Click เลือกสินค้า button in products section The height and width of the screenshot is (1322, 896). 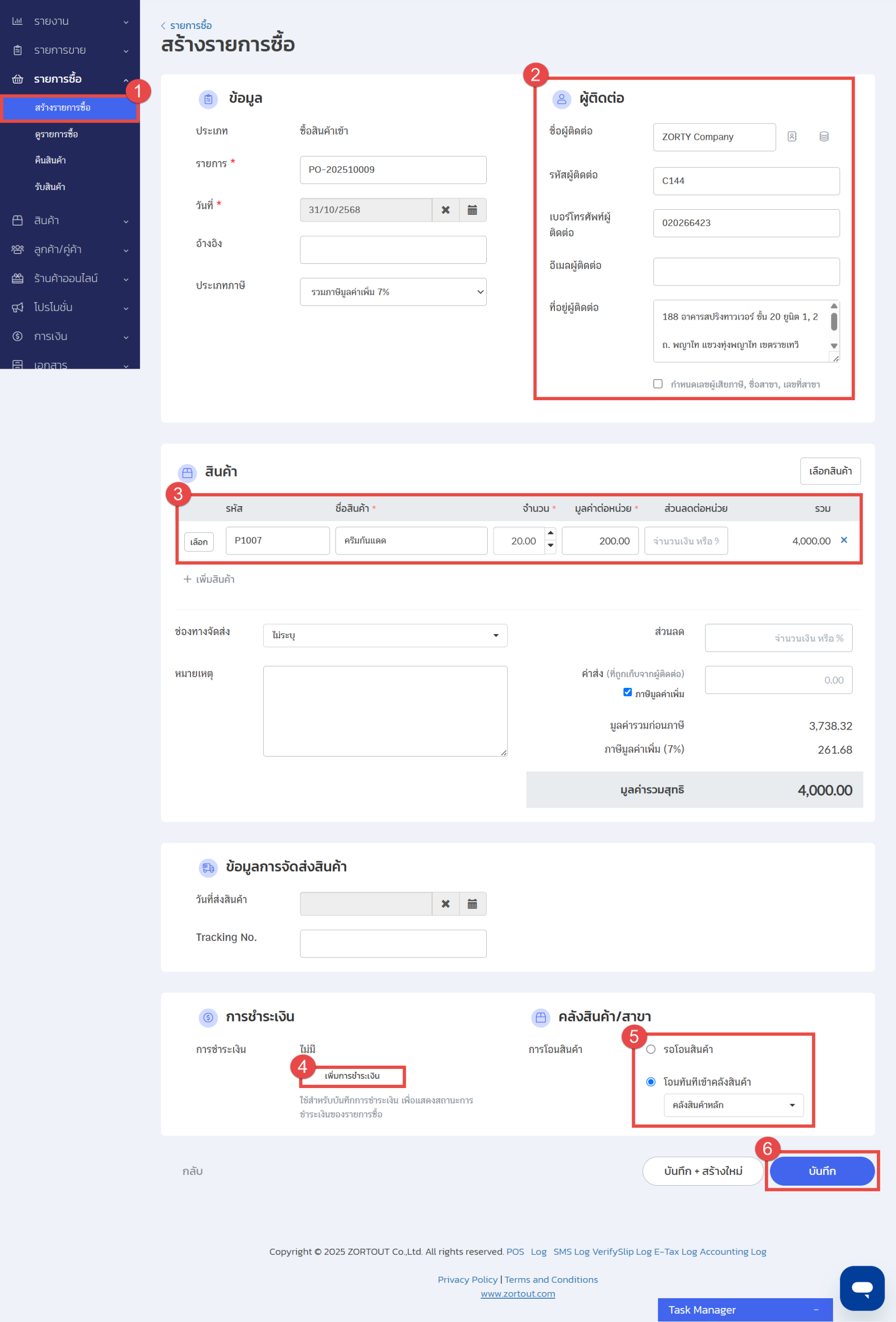click(829, 471)
